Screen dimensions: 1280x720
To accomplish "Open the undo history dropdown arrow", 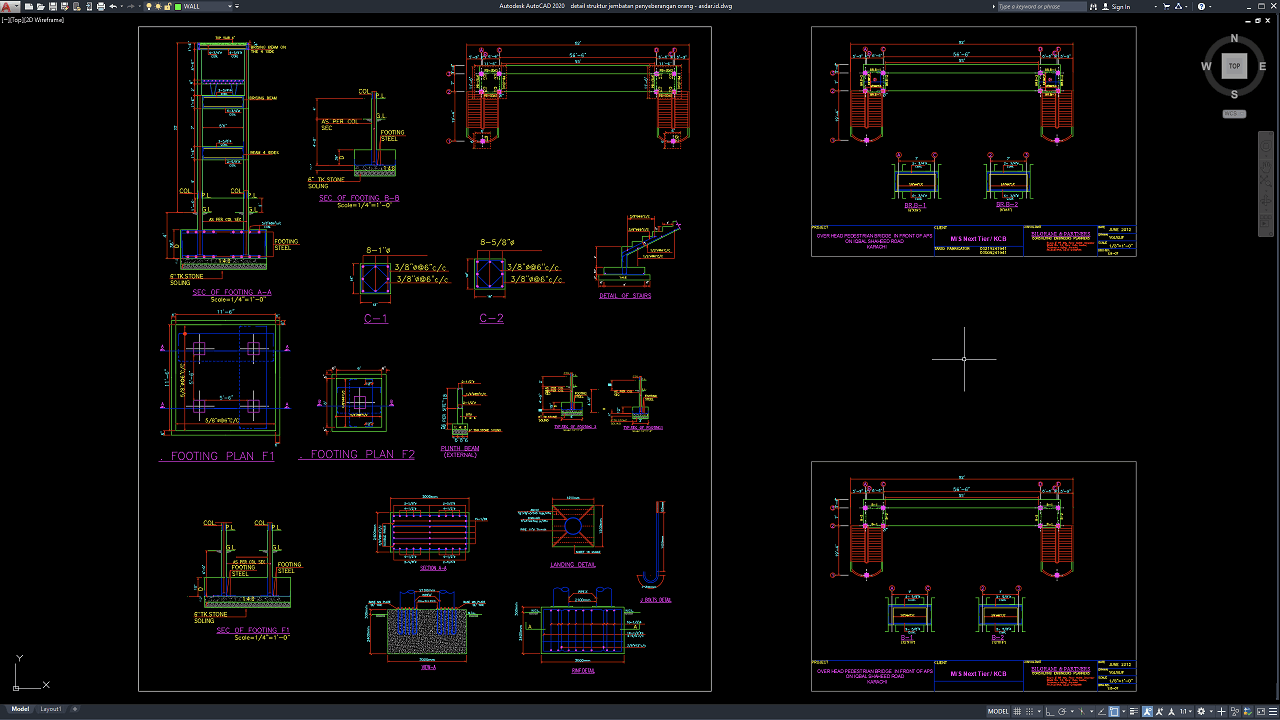I will pos(122,6).
